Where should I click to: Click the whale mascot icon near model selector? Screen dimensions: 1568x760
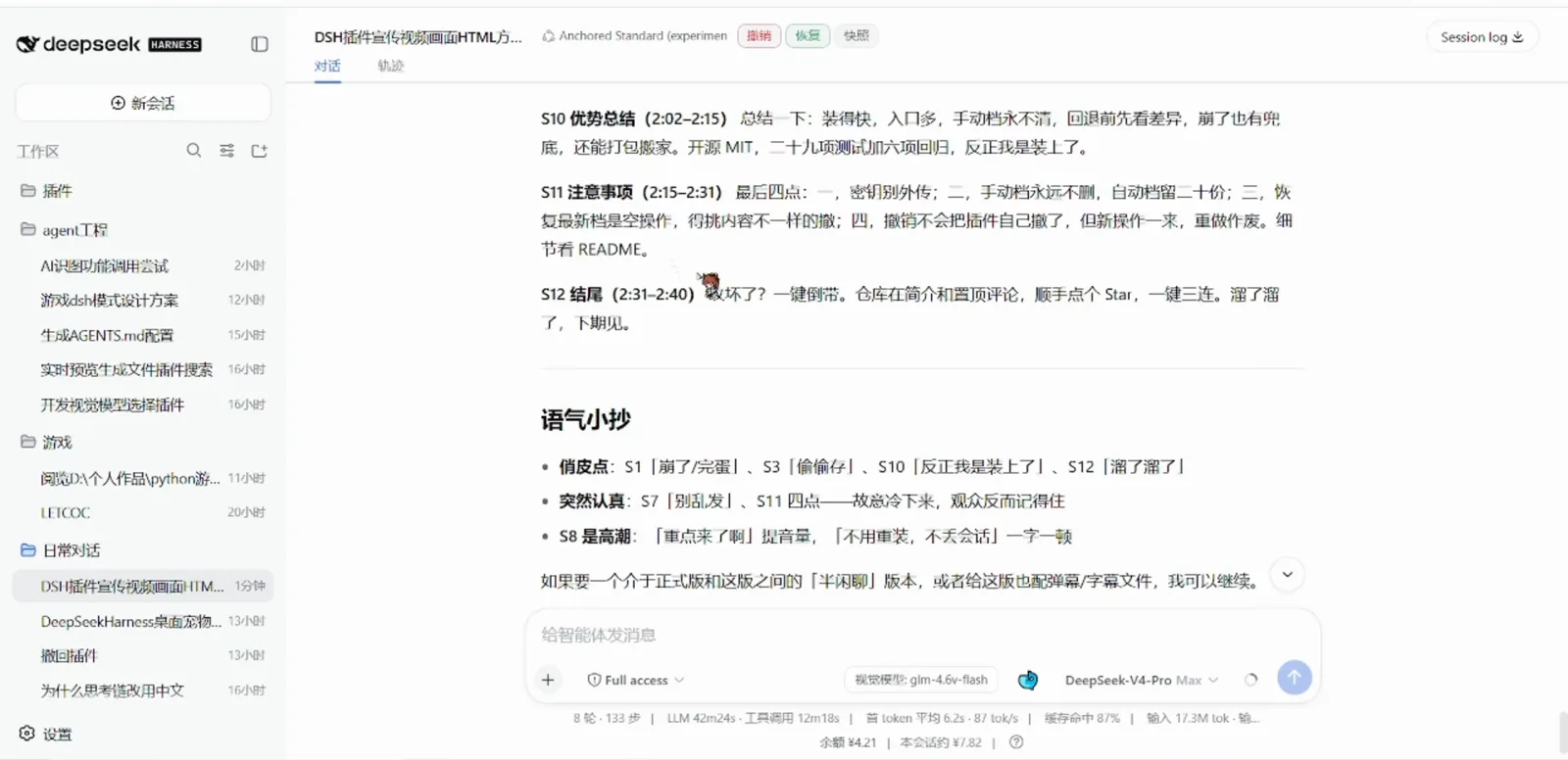(x=1027, y=680)
